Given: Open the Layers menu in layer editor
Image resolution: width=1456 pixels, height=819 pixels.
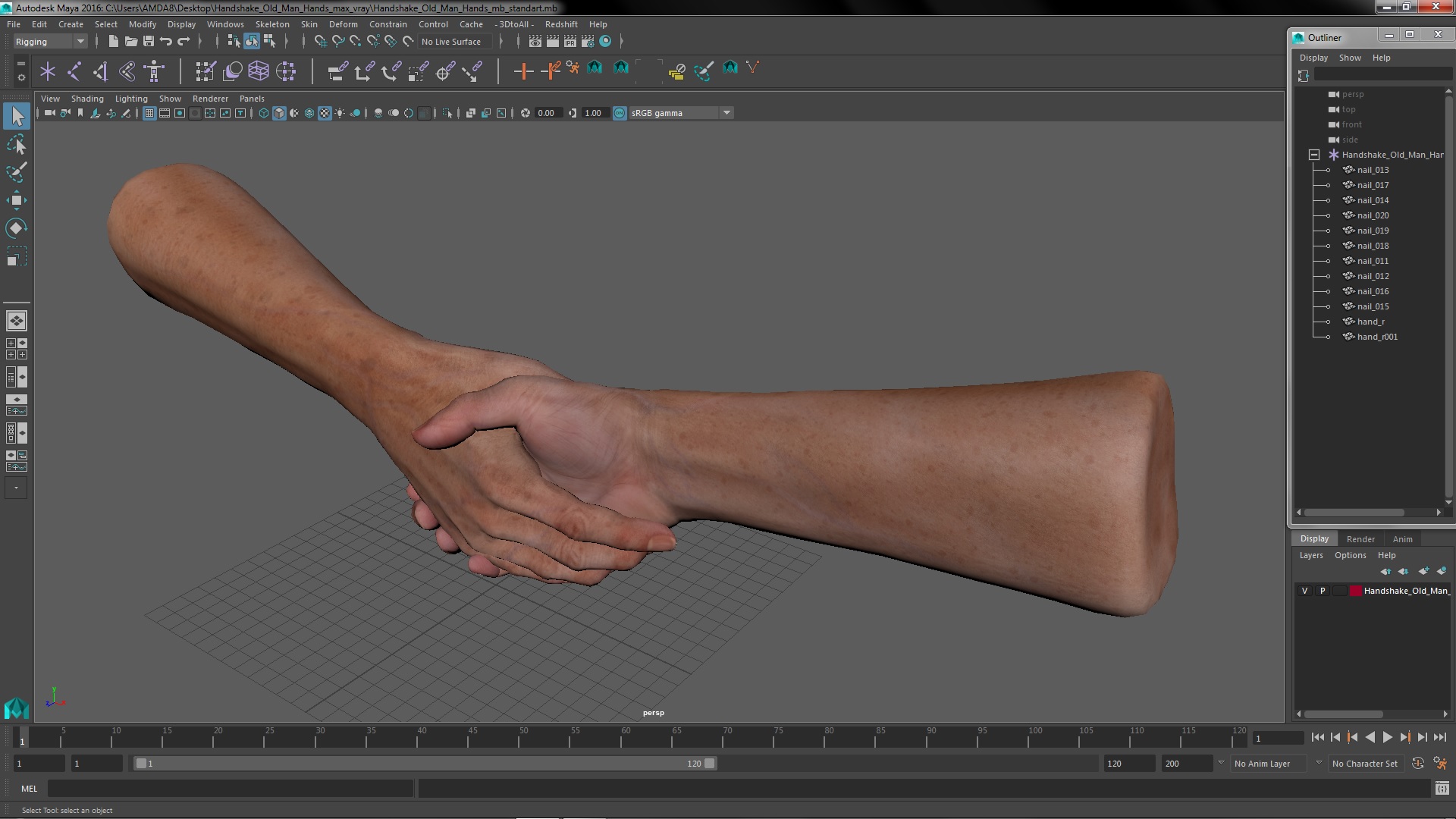Looking at the screenshot, I should [x=1310, y=555].
